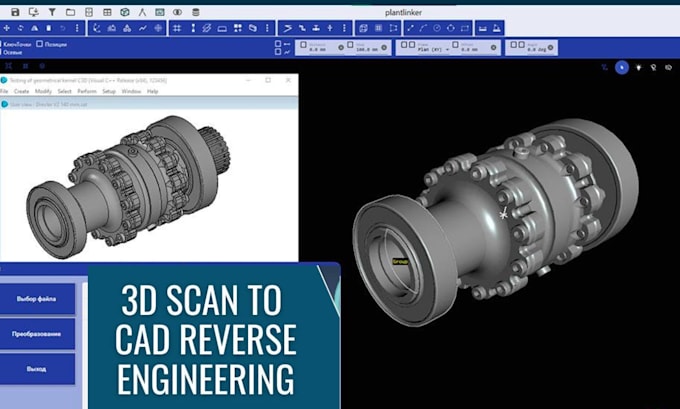Image resolution: width=680 pixels, height=409 pixels.
Task: Toggle the Позиции checkbox
Action: coord(39,44)
